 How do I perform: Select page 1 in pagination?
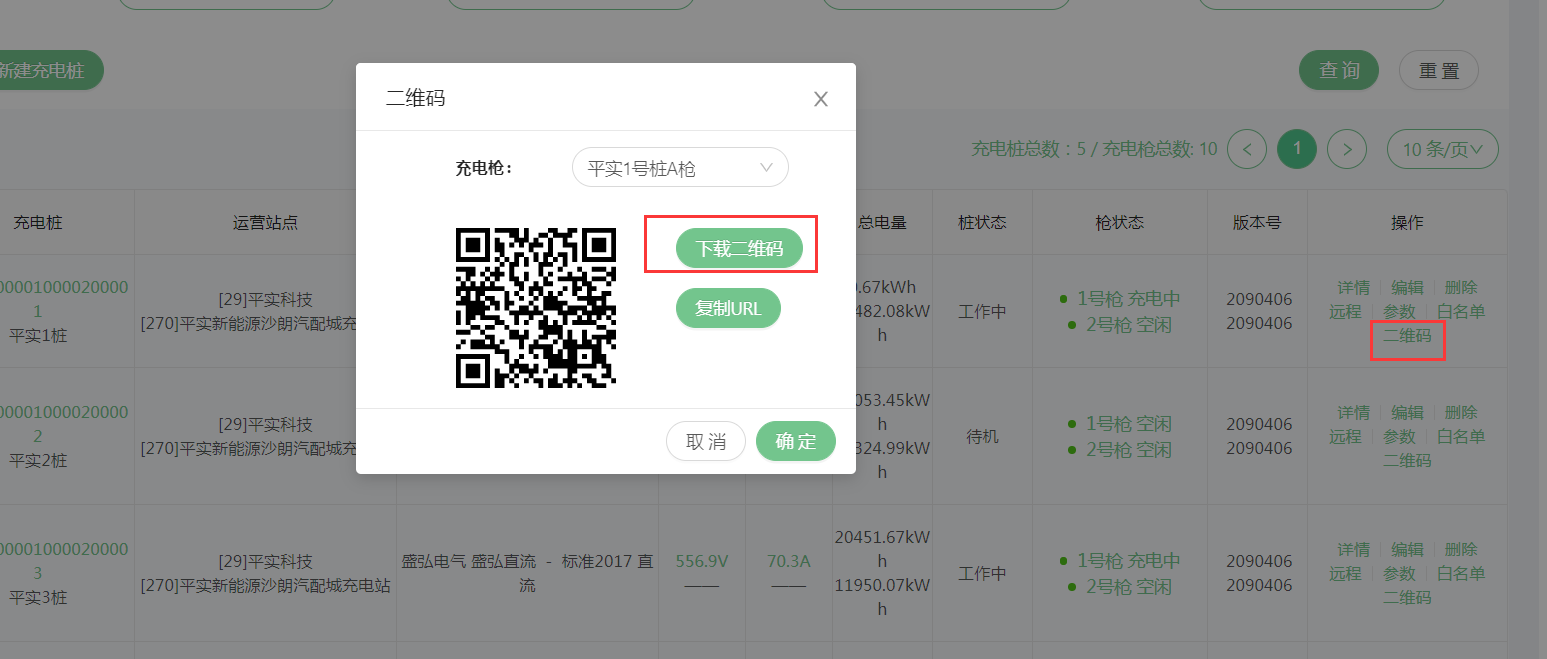tap(1297, 149)
